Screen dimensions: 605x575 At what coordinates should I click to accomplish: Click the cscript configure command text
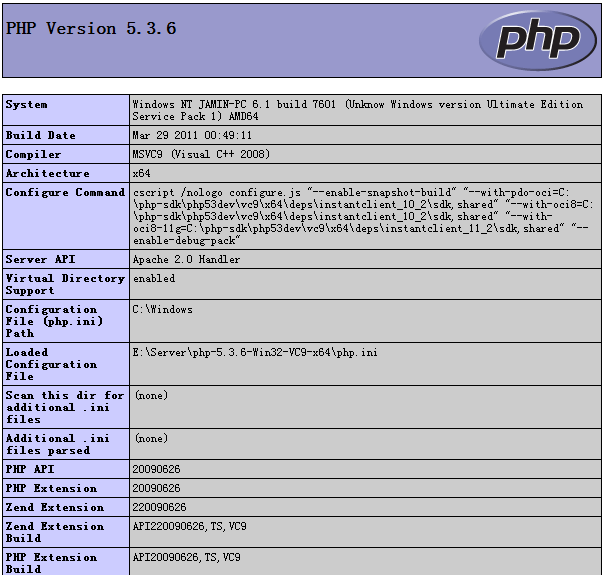pos(363,216)
